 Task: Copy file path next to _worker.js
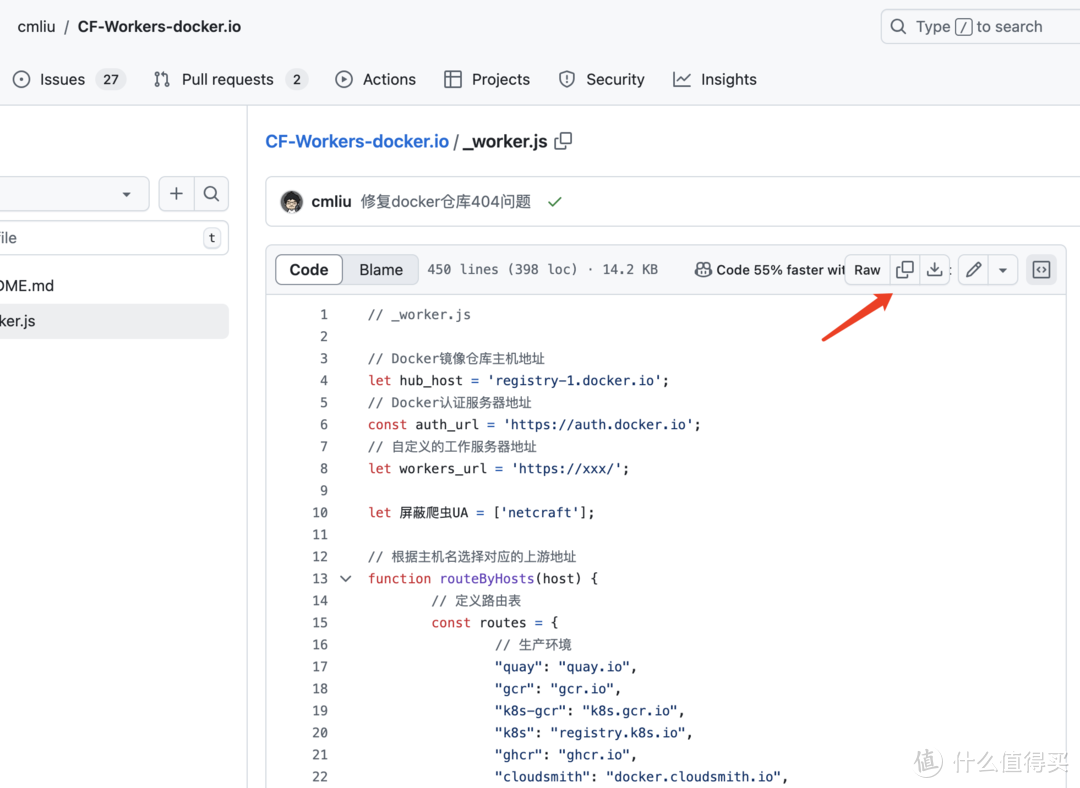[563, 141]
